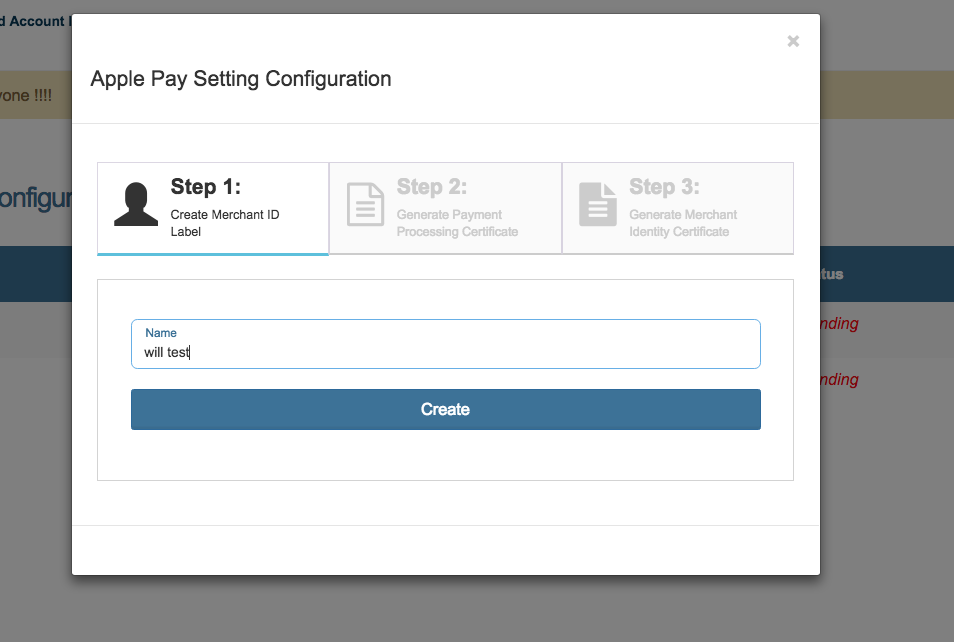The height and width of the screenshot is (642, 954).
Task: Click the 'Apple Pay Setting Configuration' title
Action: pos(241,79)
